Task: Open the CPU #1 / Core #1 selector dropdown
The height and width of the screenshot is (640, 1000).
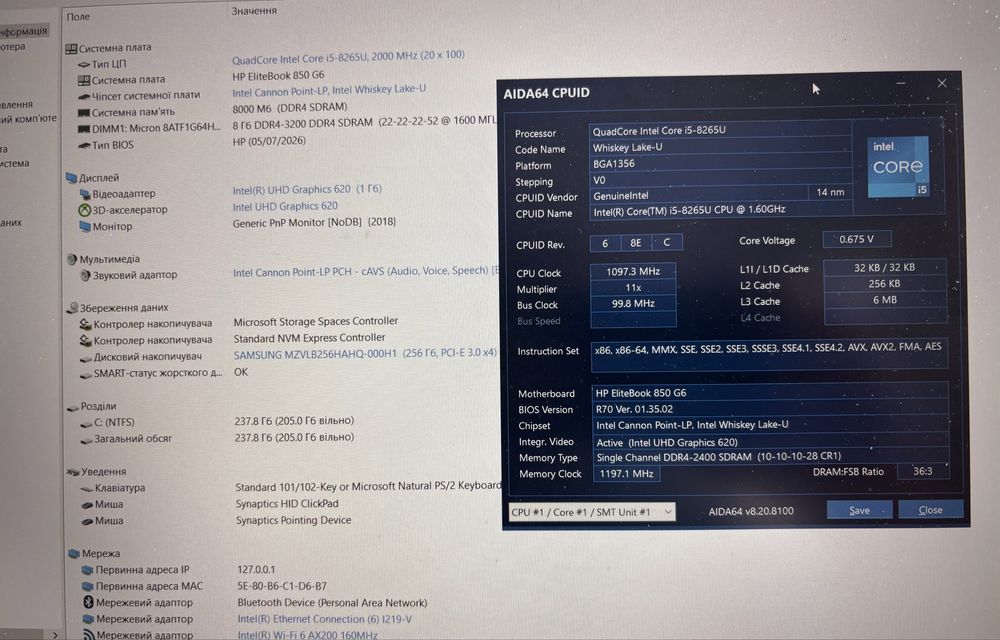Action: [592, 512]
